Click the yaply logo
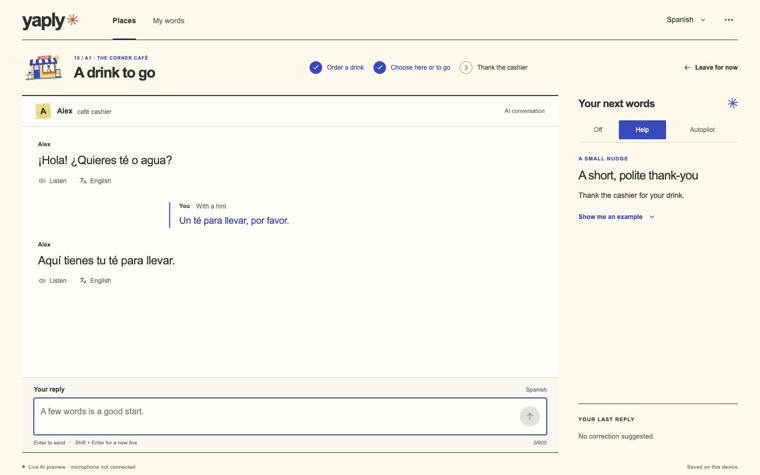Screen dimensions: 760x475 pos(50,20)
